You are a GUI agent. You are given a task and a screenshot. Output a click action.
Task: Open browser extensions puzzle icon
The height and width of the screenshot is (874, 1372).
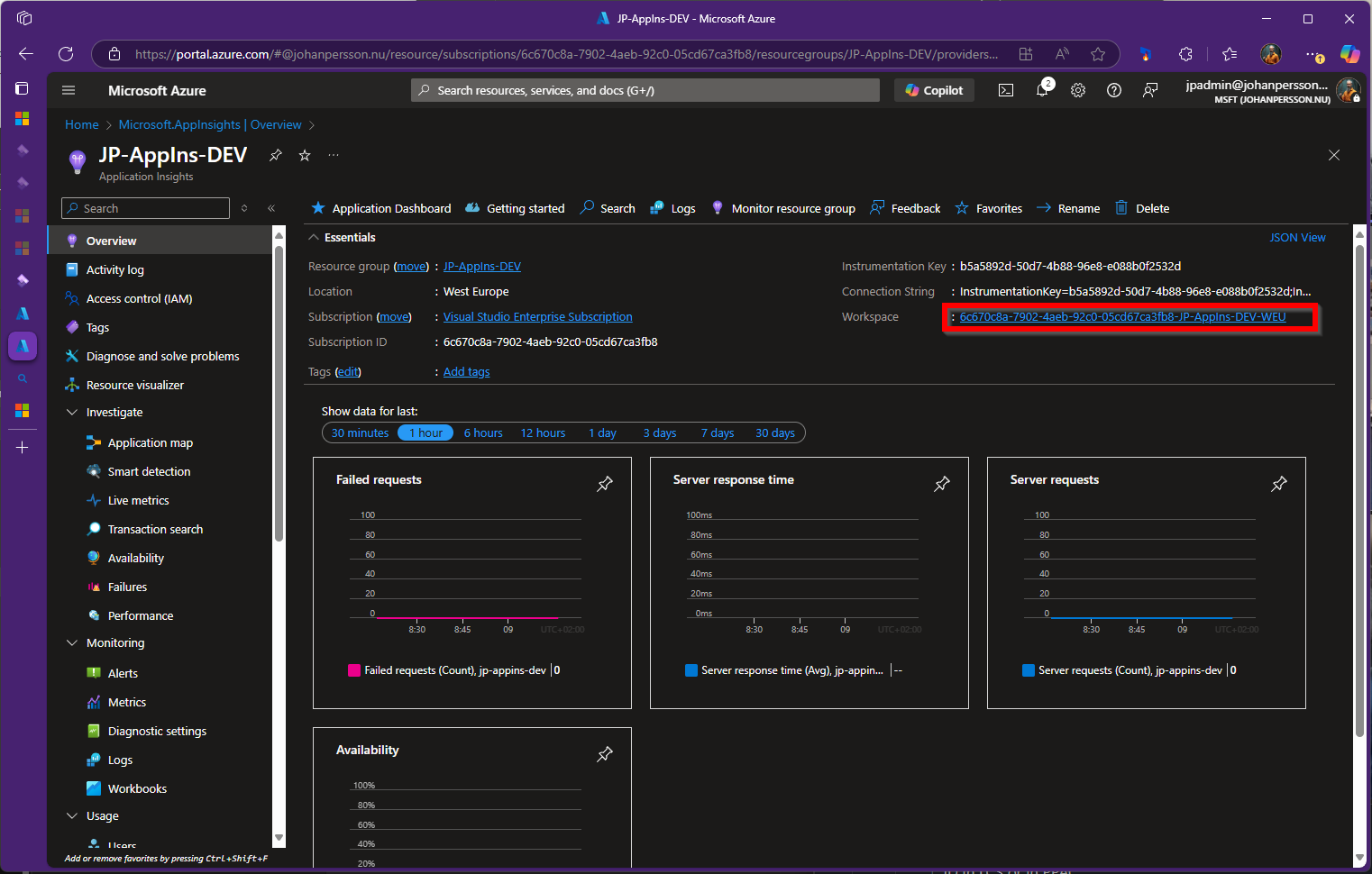point(1186,54)
